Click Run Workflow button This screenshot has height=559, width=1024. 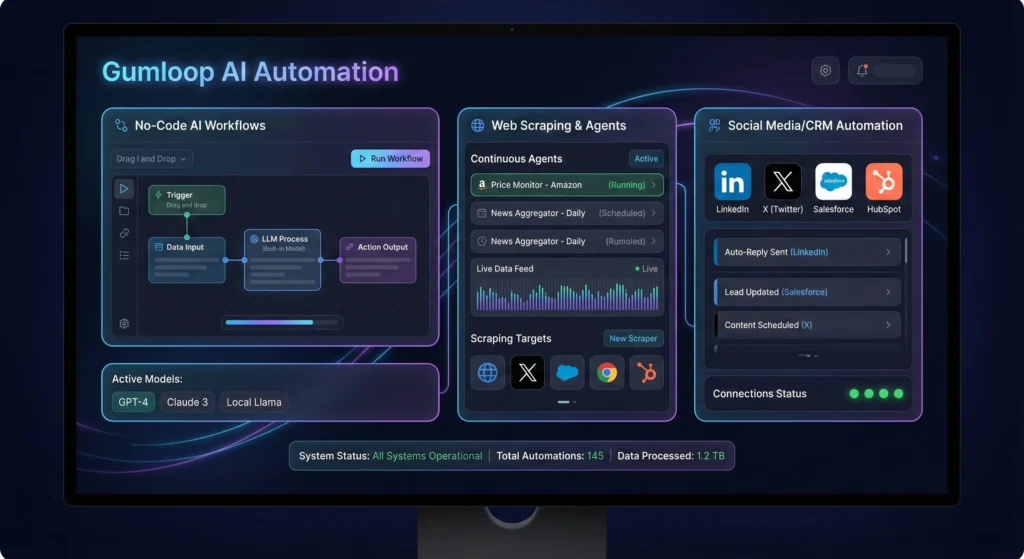coord(391,159)
